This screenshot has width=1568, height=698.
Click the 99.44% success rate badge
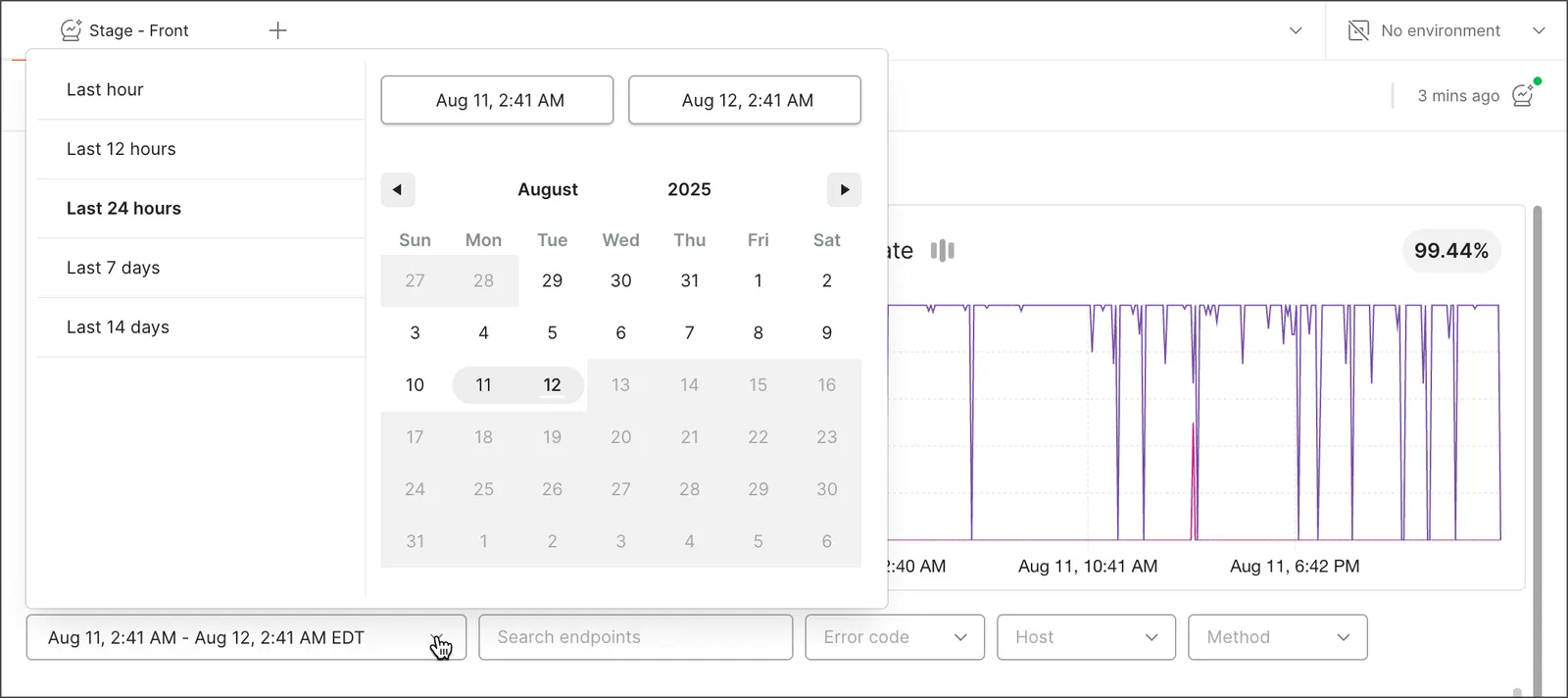[1451, 251]
